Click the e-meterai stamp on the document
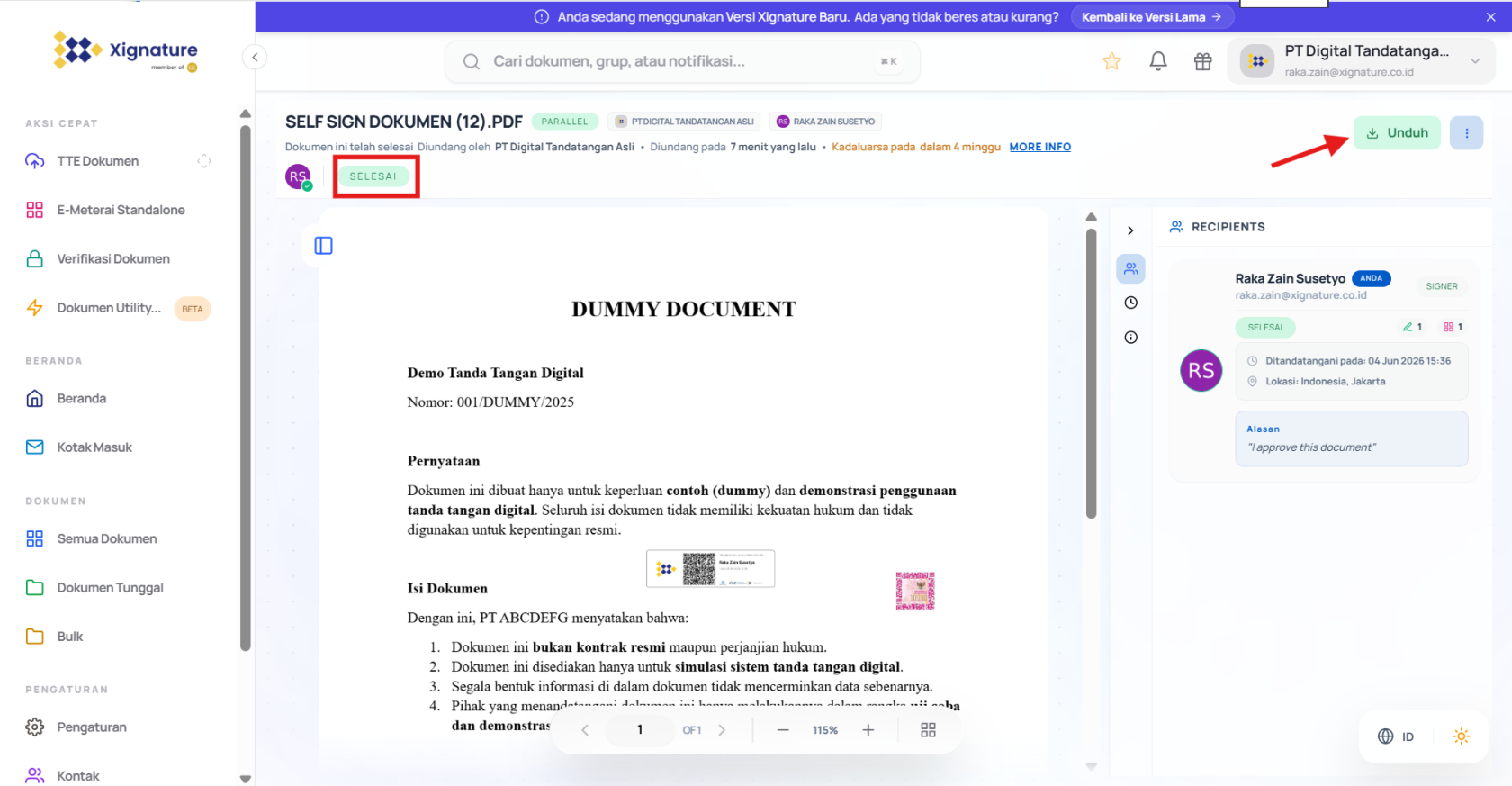This screenshot has width=1512, height=786. pyautogui.click(x=915, y=592)
